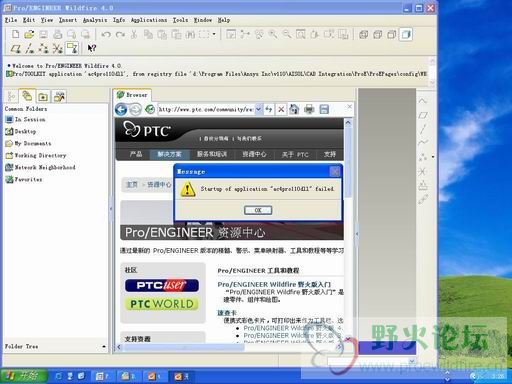Toggle coordinate systems display icon

click(57, 49)
